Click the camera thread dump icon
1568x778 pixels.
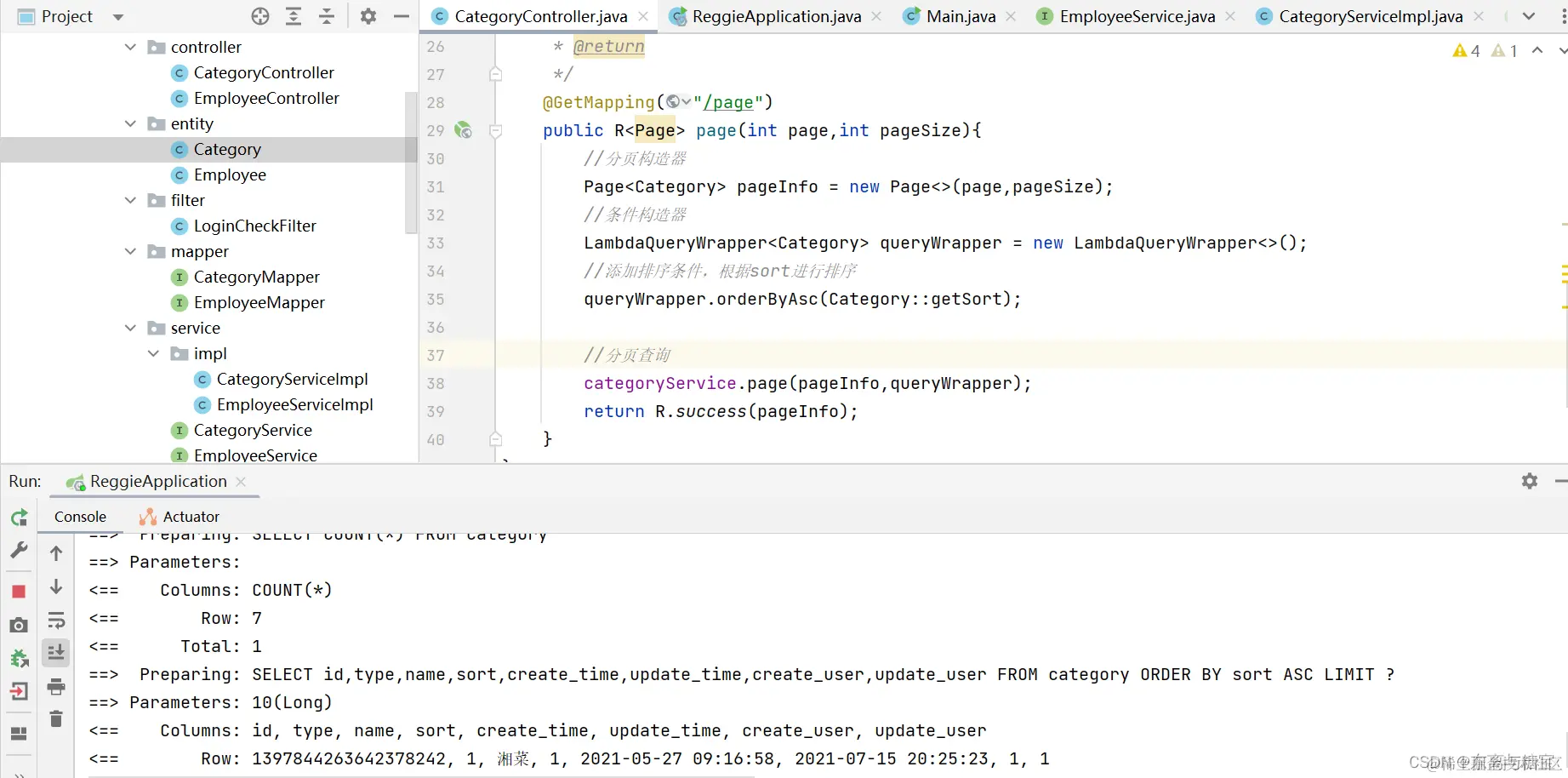19,625
